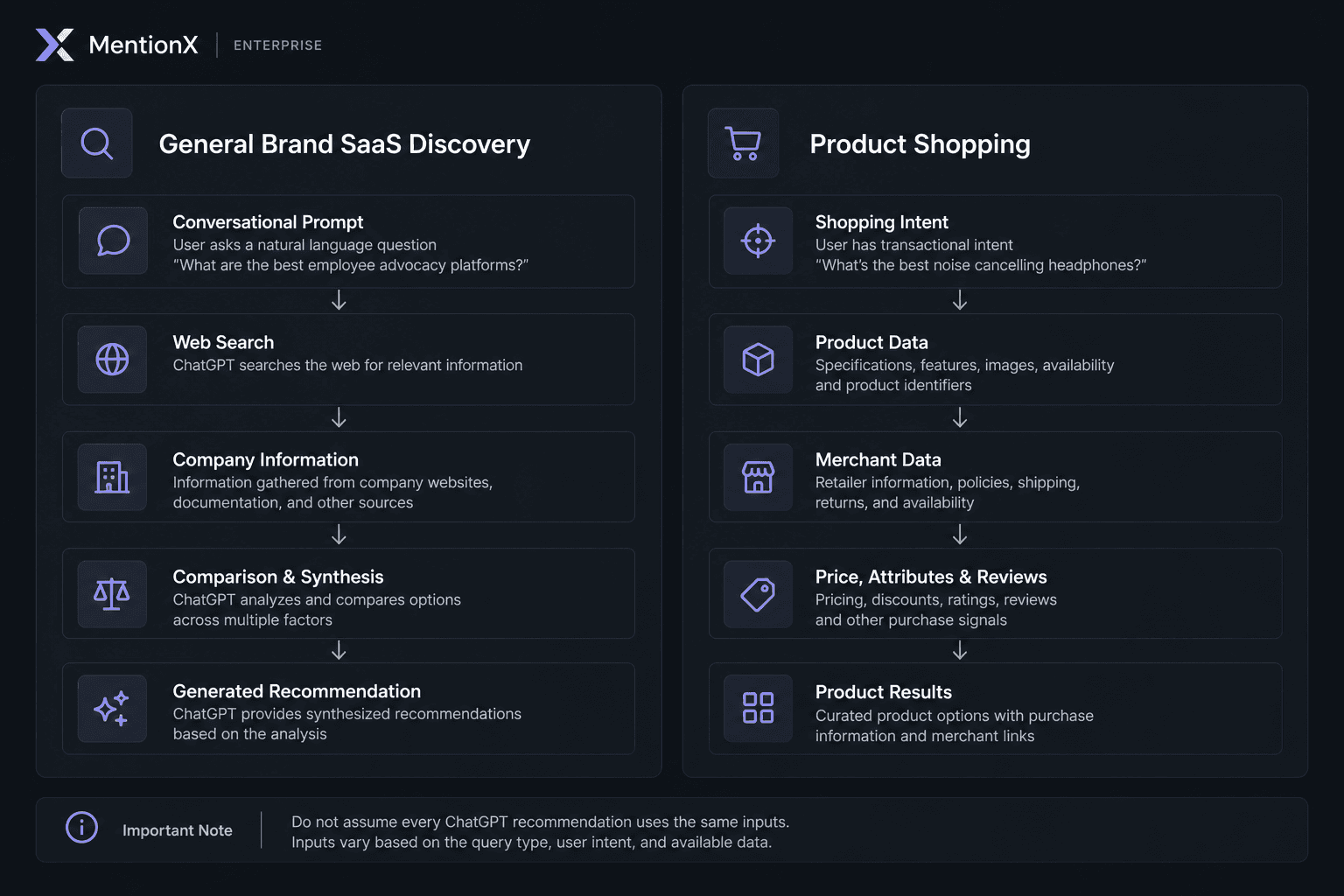Image resolution: width=1344 pixels, height=896 pixels.
Task: Click the Company Information title
Action: click(x=265, y=459)
